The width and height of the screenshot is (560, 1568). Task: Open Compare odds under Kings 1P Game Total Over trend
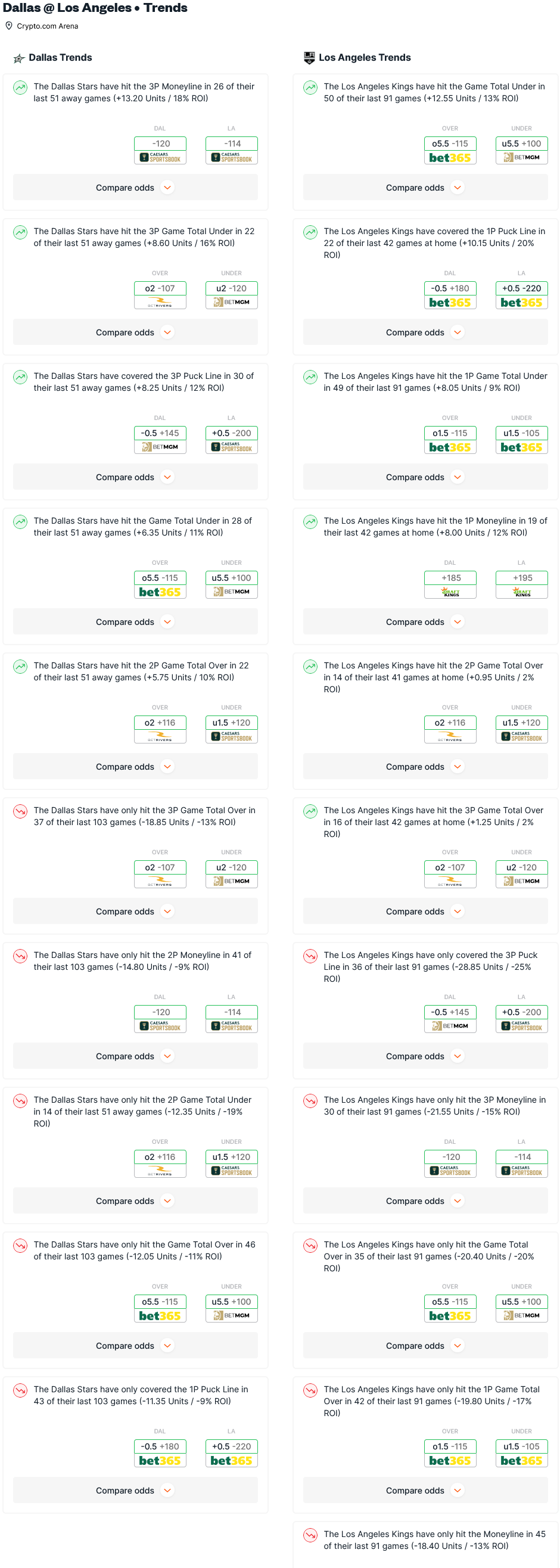[425, 1491]
